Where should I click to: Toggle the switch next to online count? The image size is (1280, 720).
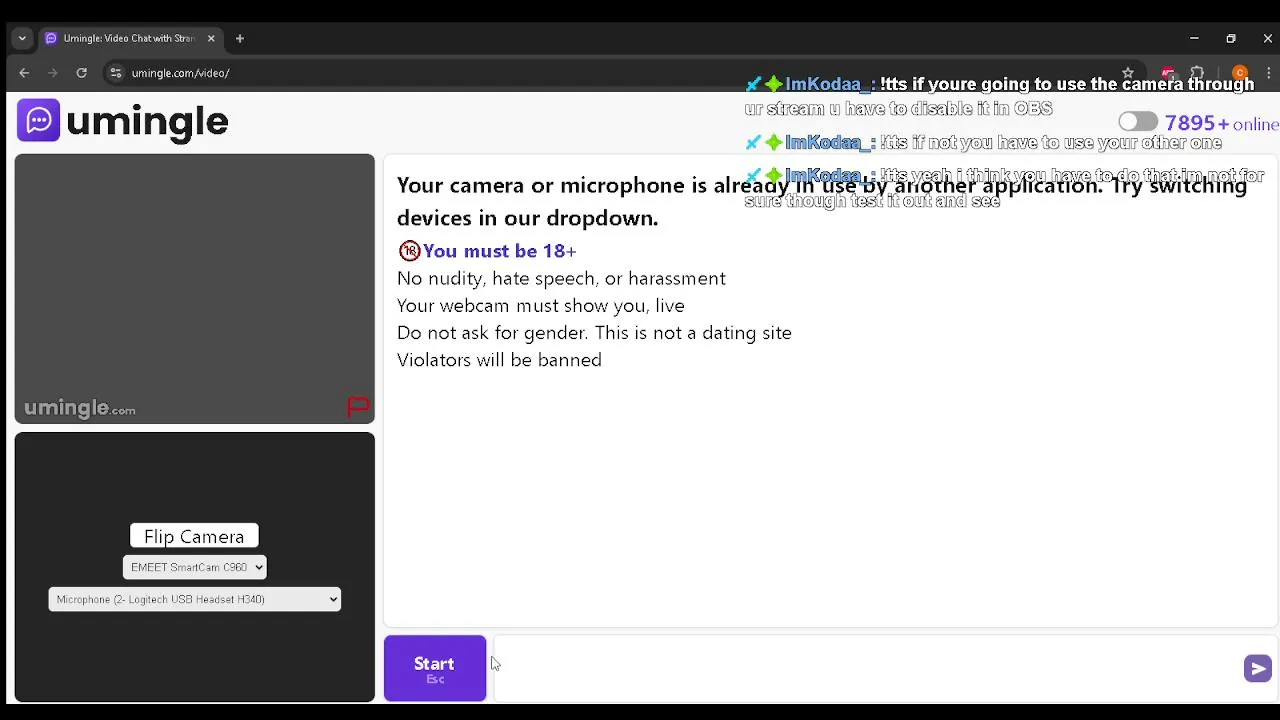1138,122
